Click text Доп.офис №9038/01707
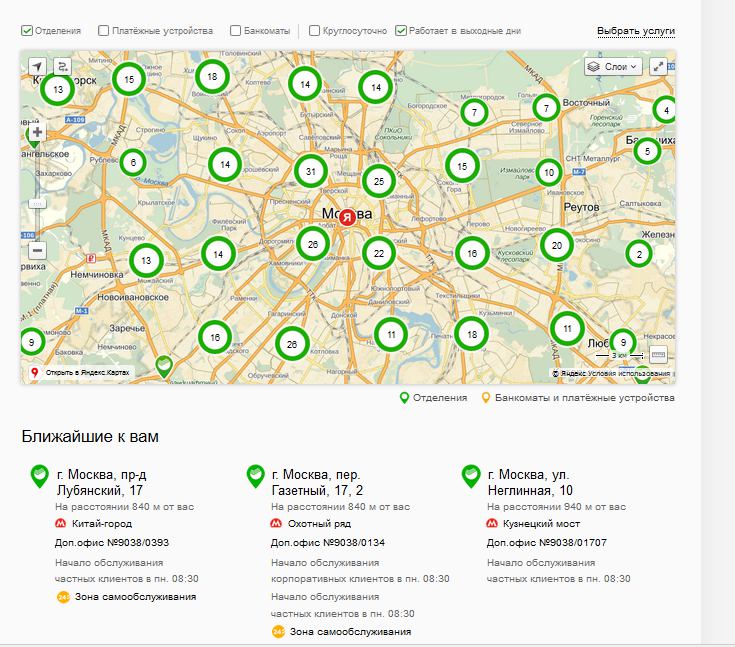The image size is (735, 647). (547, 542)
